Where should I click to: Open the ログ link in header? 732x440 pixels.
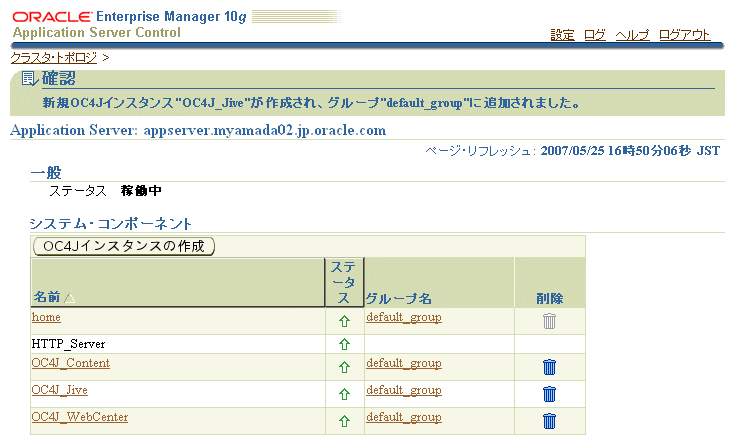coord(595,35)
